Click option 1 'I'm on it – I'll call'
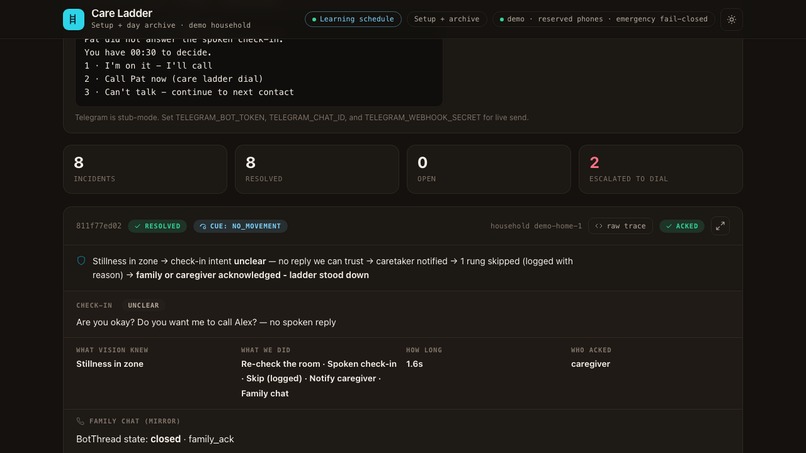The image size is (806, 453). pyautogui.click(x=148, y=66)
